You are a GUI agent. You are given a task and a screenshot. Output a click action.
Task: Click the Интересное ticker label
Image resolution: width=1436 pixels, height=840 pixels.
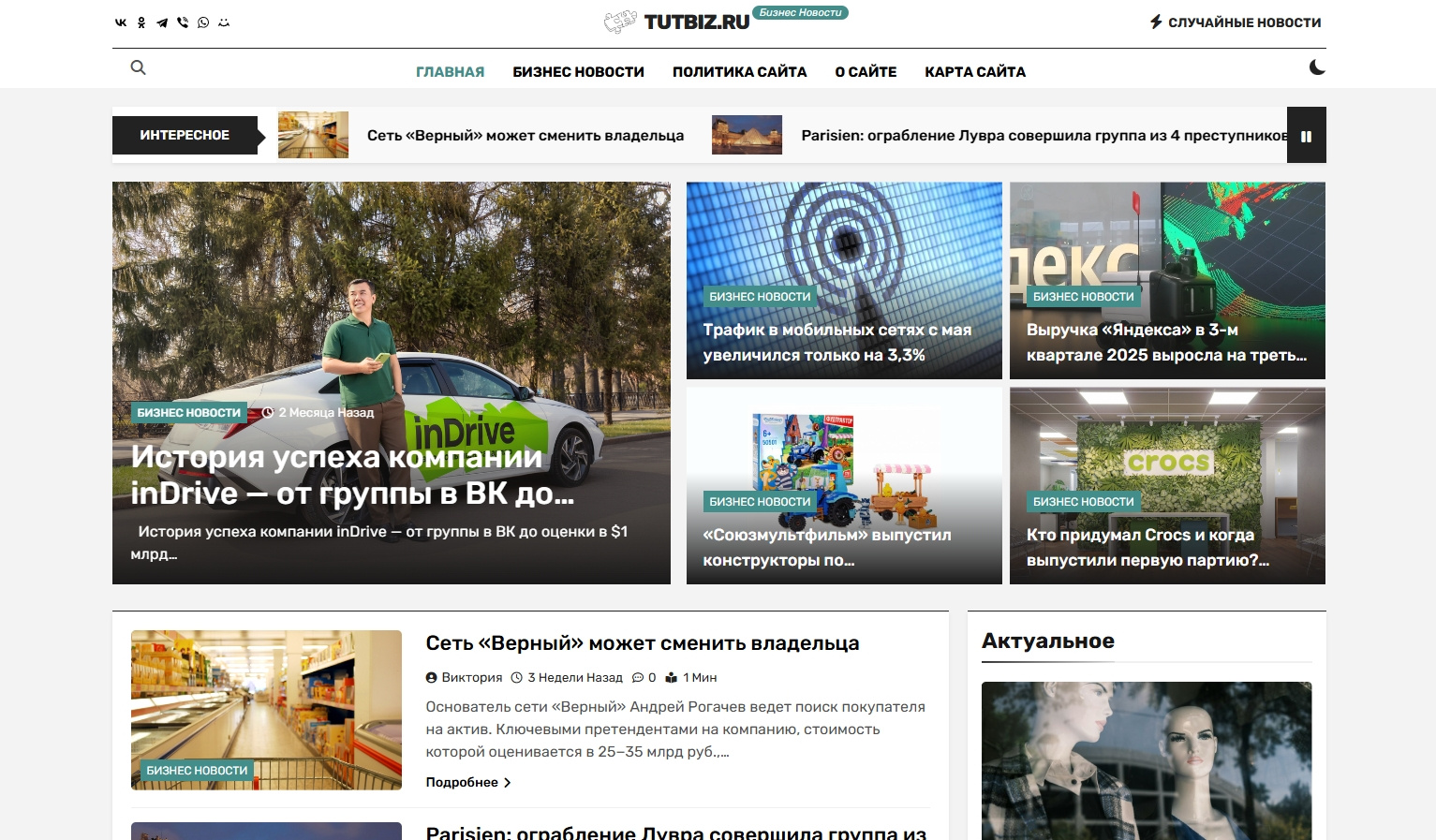pyautogui.click(x=185, y=136)
